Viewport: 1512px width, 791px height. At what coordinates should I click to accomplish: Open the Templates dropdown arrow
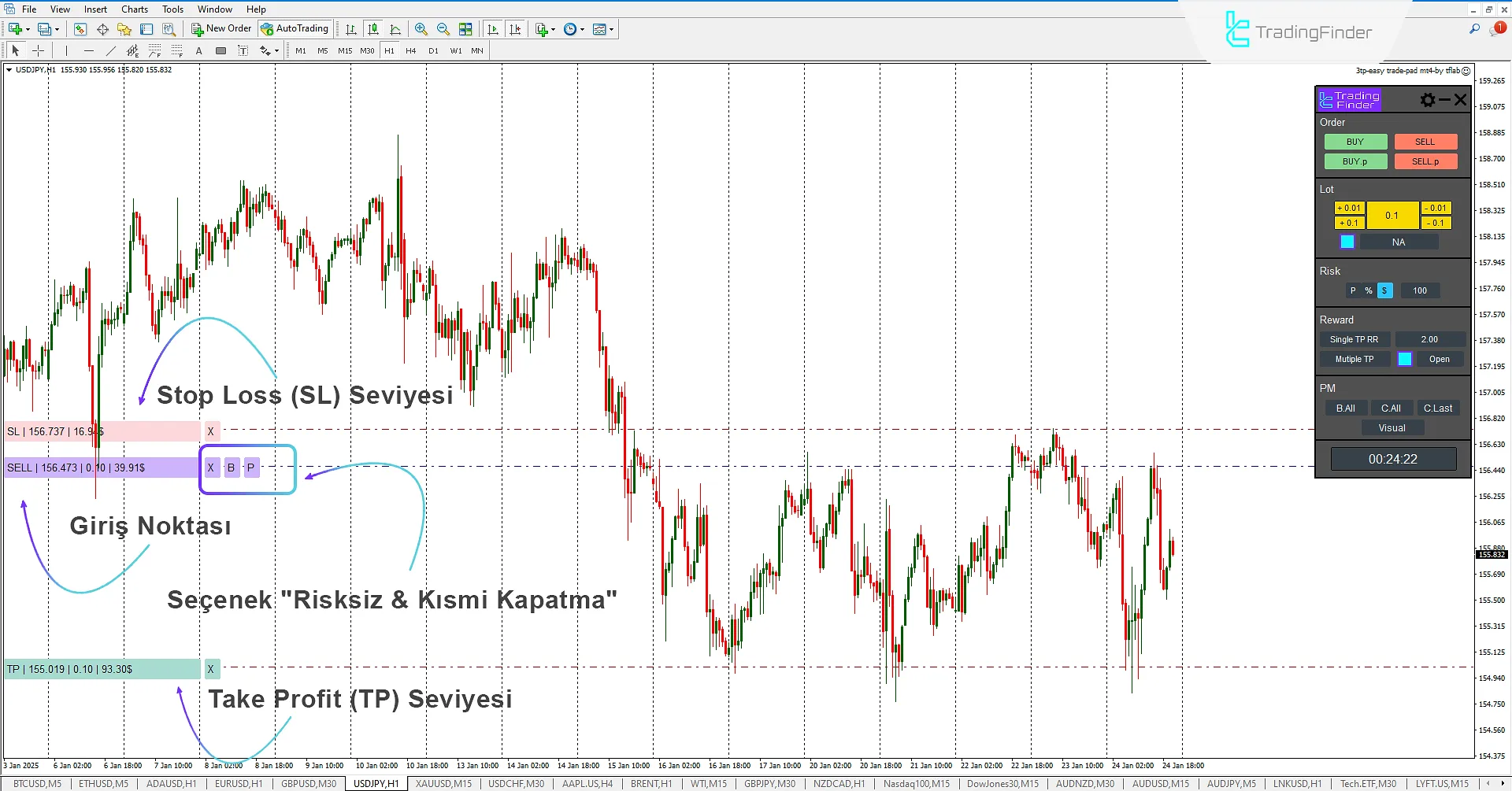pos(612,30)
